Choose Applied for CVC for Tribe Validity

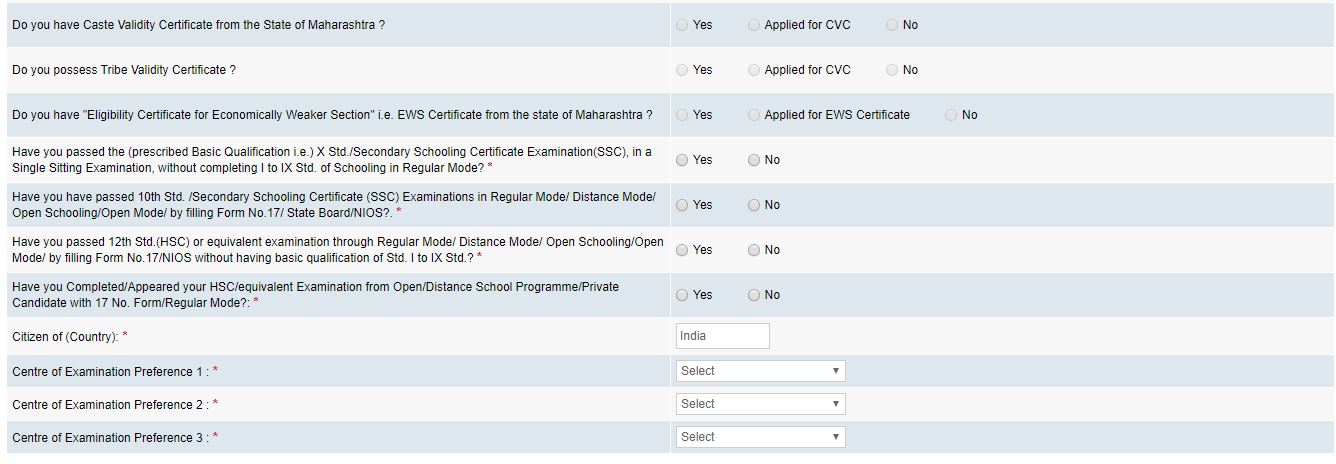click(x=754, y=70)
